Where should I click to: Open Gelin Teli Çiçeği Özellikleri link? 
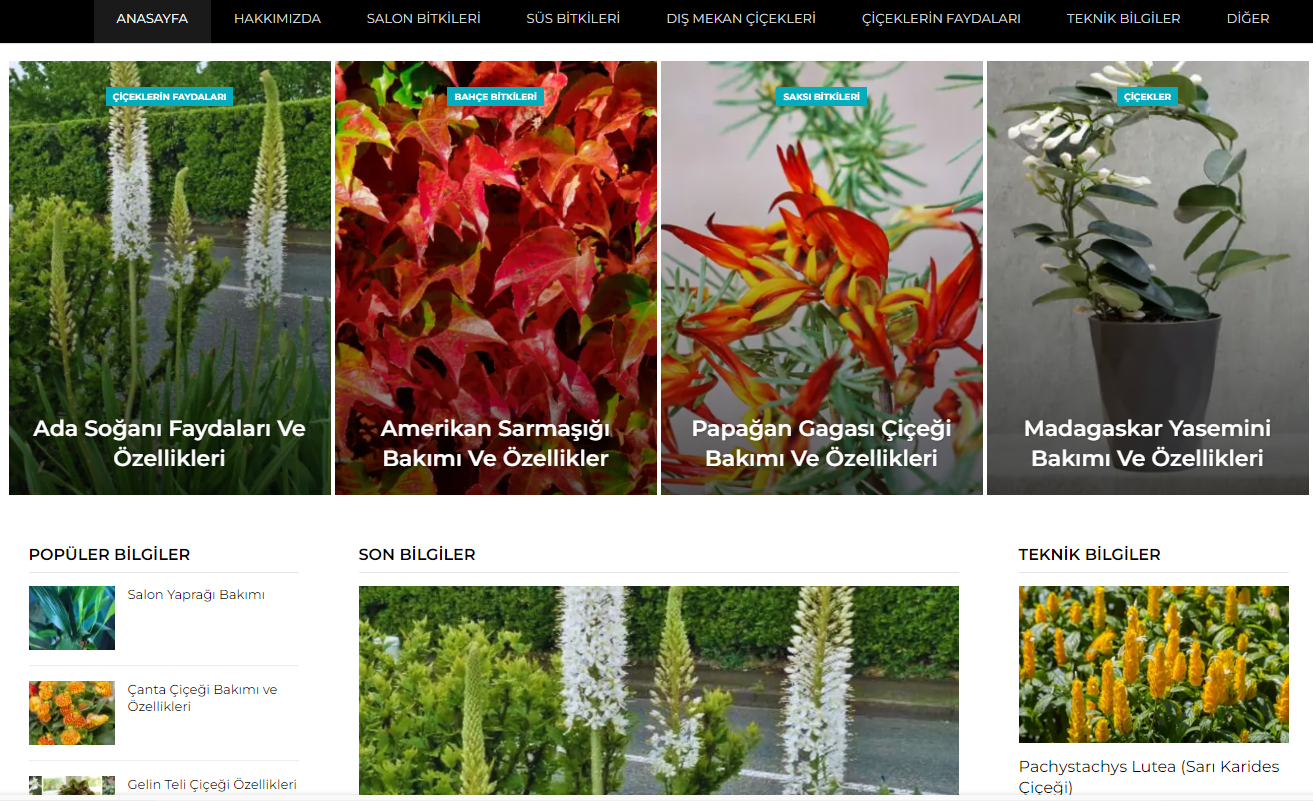(212, 785)
